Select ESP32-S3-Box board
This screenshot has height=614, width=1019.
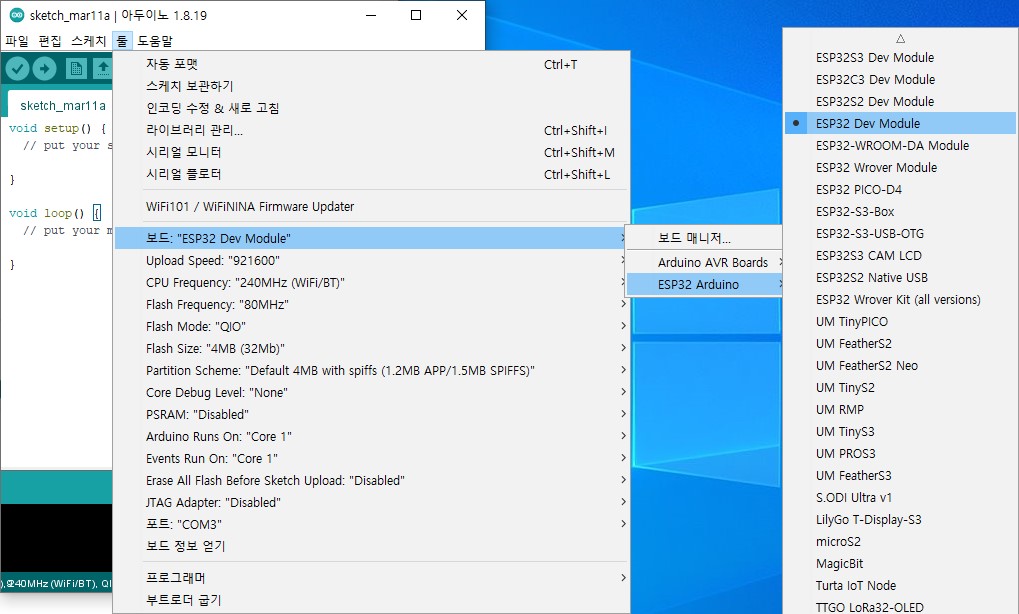coord(900,212)
